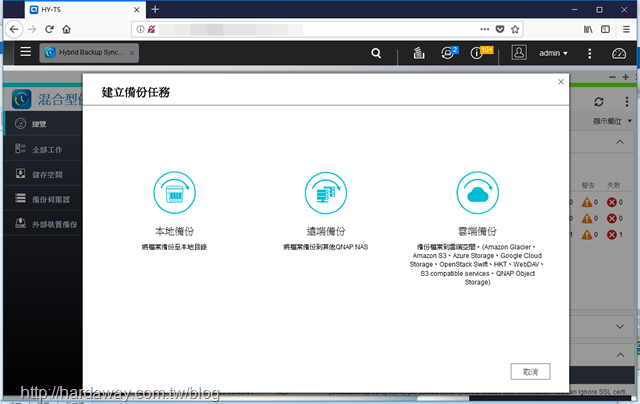Viewport: 640px width, 404px height.
Task: Open the background tasks icon
Action: pos(419,53)
